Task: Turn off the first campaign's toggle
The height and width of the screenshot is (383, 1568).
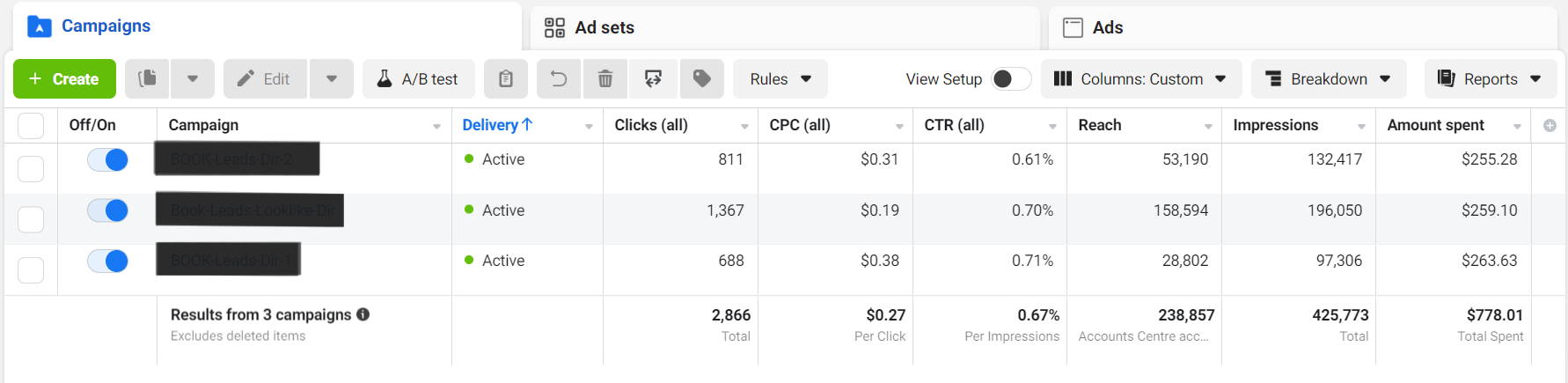Action: coord(108,159)
